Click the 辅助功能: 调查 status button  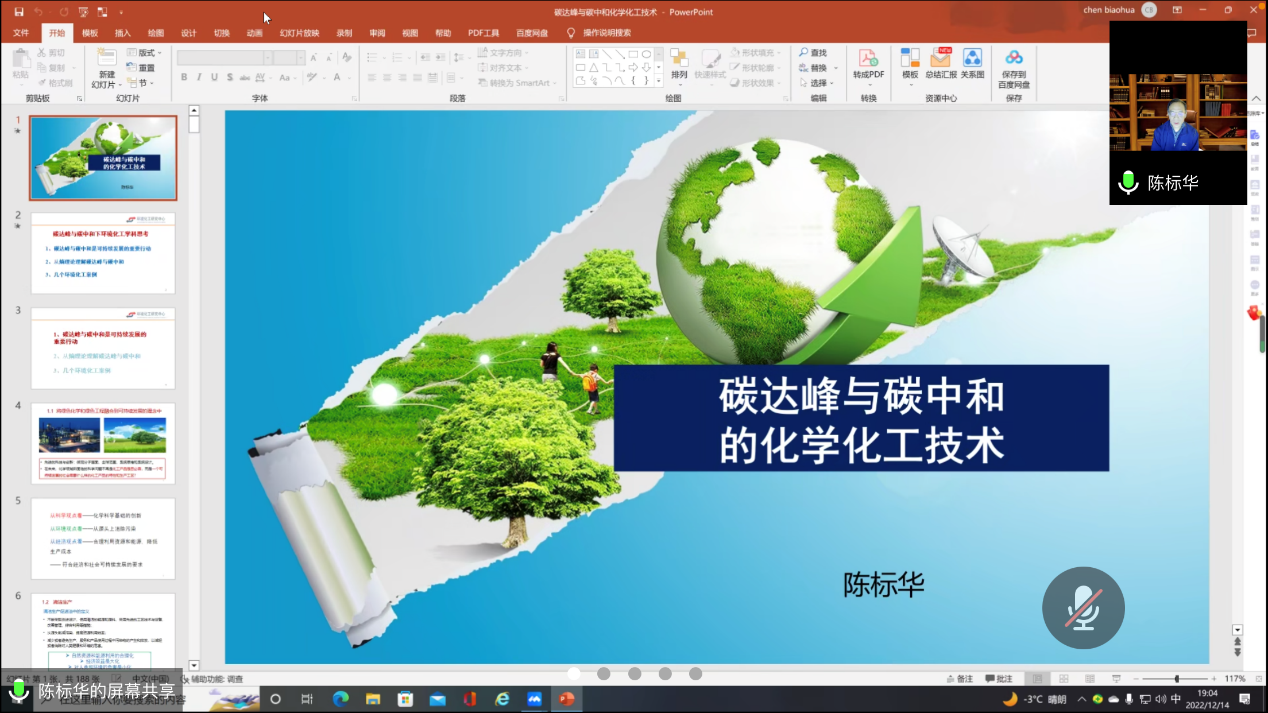(x=210, y=679)
